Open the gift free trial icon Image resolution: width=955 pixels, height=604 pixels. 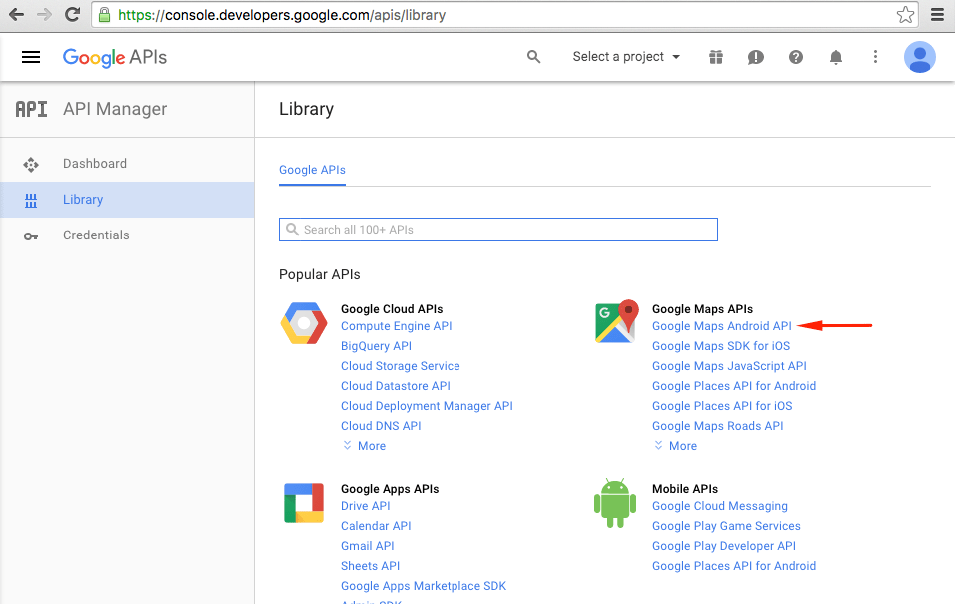pos(716,57)
